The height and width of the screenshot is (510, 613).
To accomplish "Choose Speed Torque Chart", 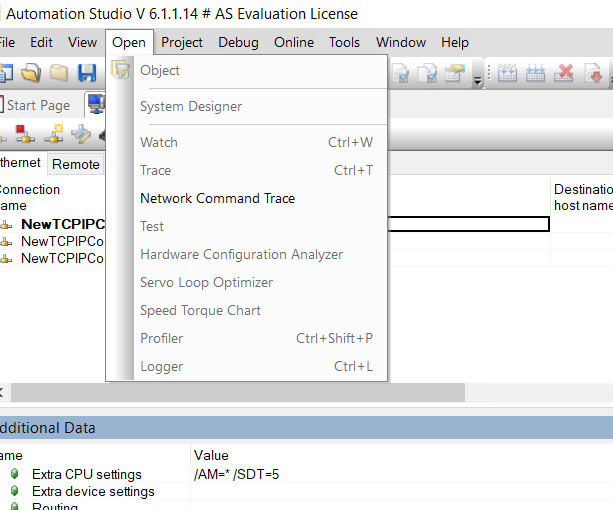I will (x=247, y=310).
